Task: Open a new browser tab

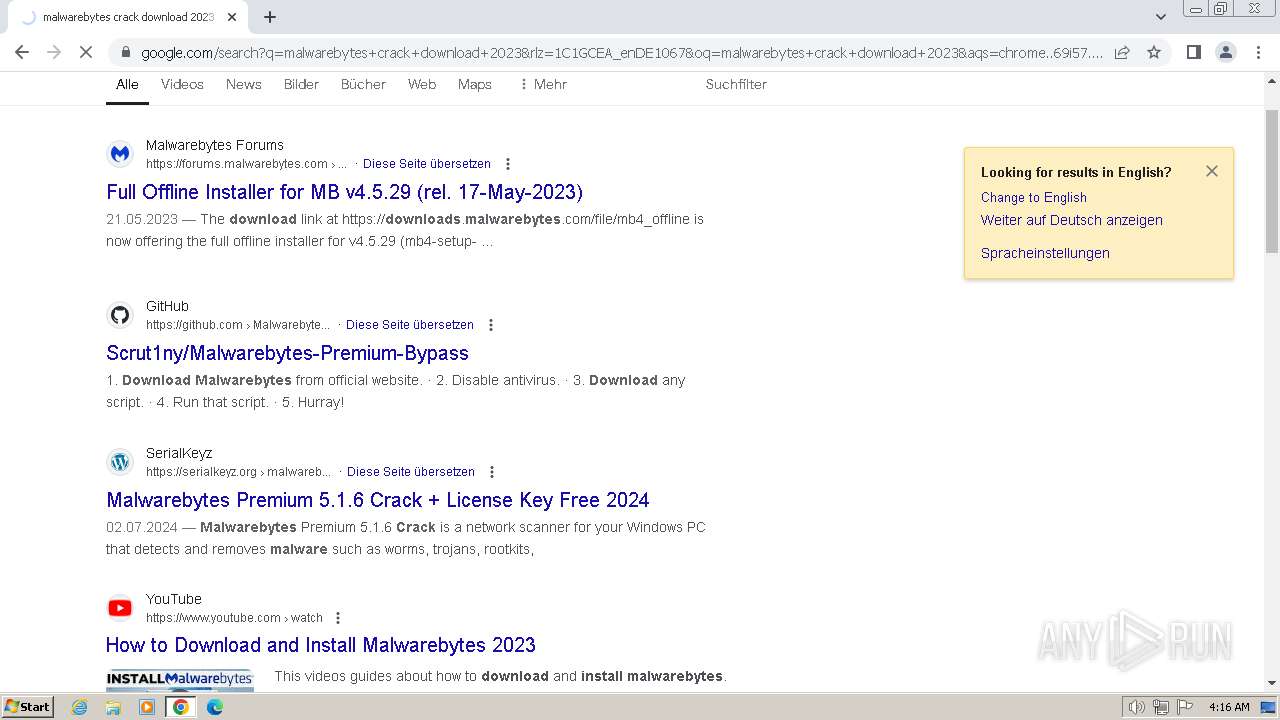Action: pos(270,17)
